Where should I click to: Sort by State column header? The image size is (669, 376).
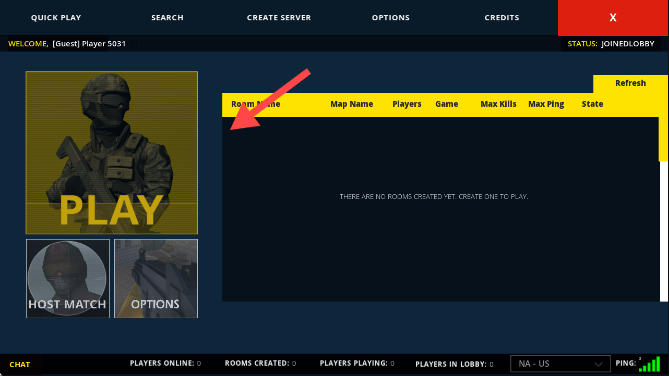[x=592, y=104]
